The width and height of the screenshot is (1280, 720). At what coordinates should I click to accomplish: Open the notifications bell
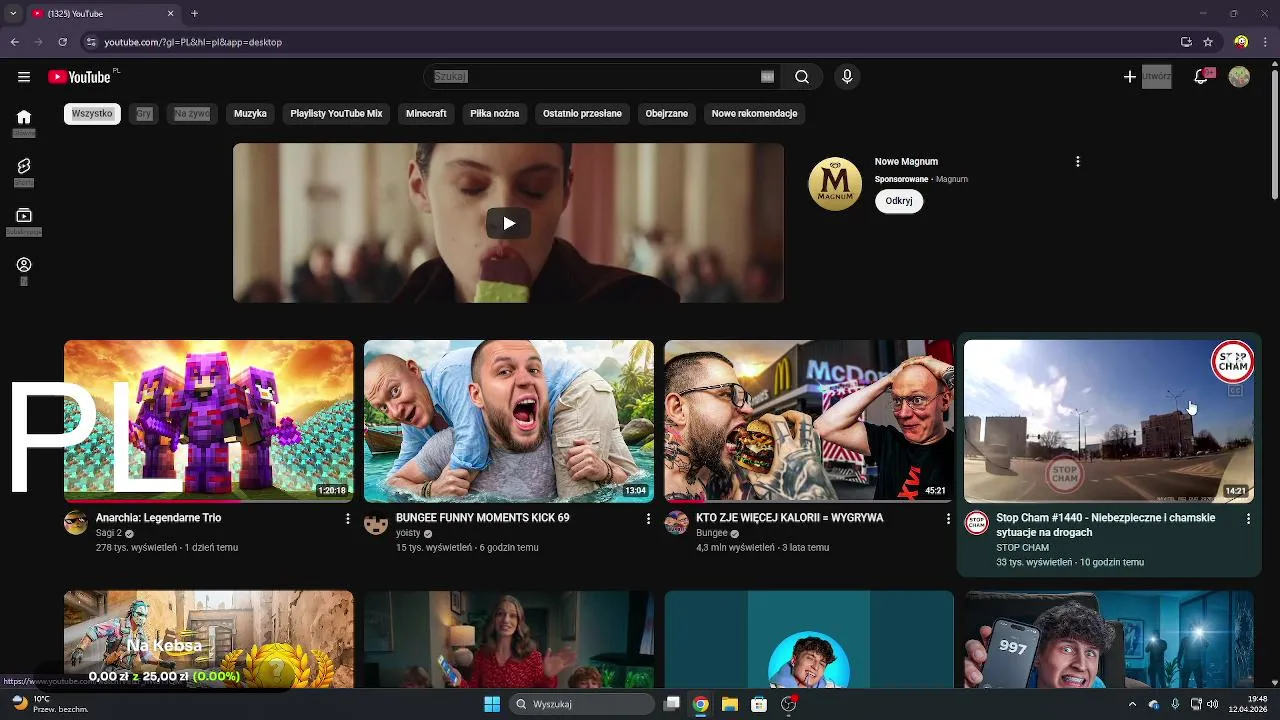click(x=1202, y=77)
